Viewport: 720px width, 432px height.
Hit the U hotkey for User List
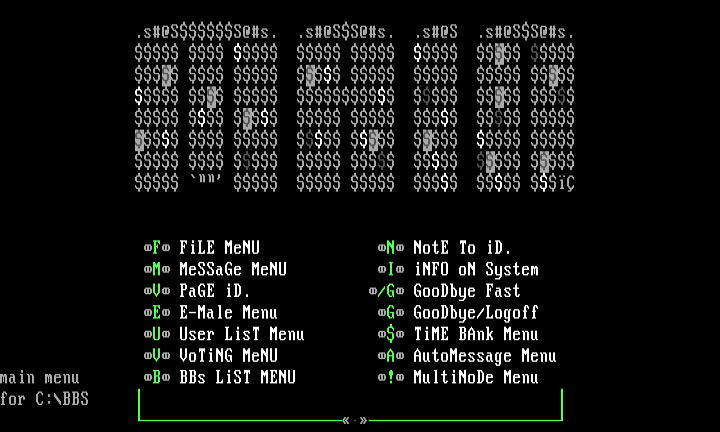tap(157, 334)
